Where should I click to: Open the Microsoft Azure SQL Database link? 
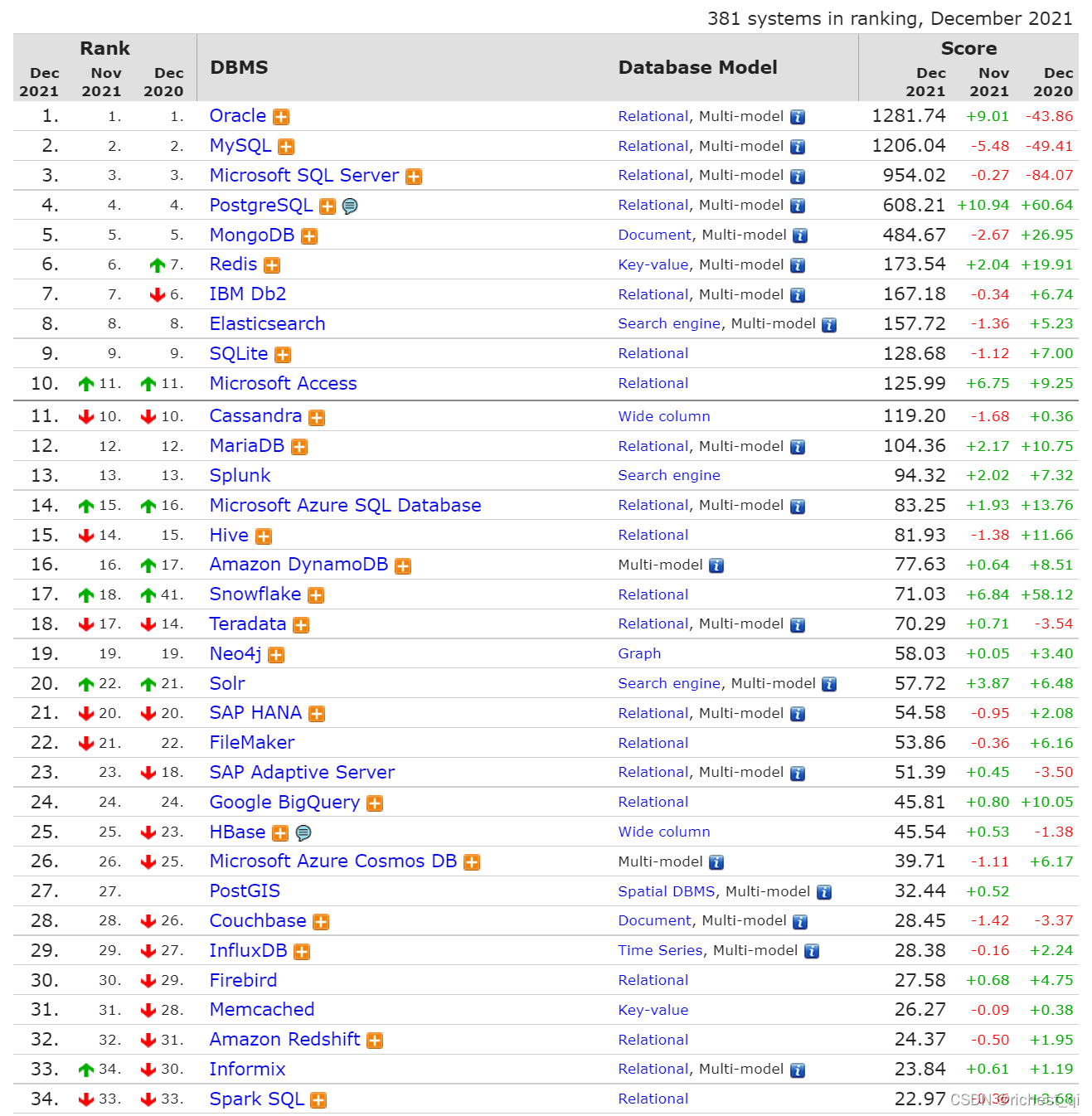tap(345, 506)
